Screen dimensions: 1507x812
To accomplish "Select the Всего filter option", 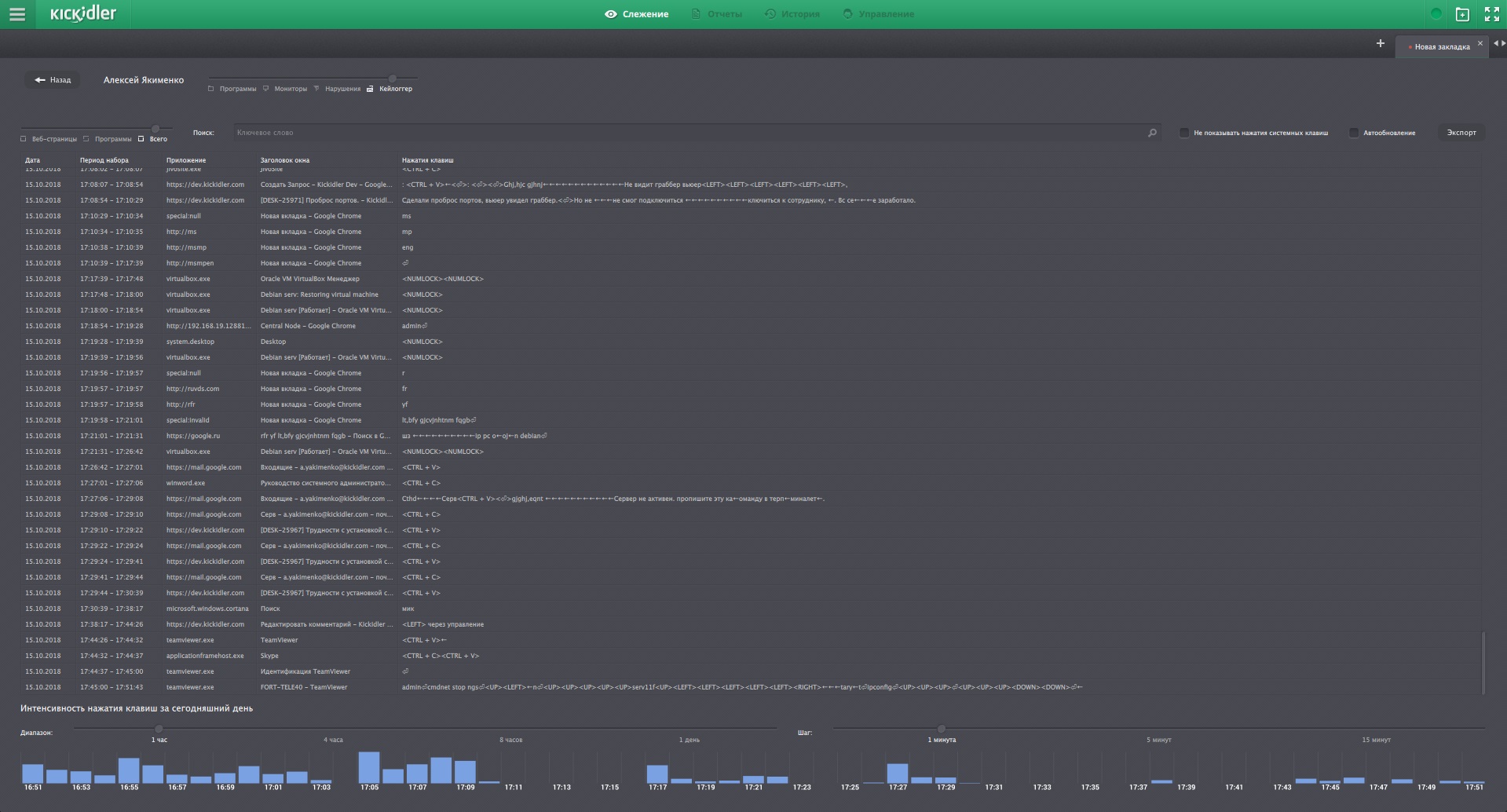I will click(x=153, y=139).
